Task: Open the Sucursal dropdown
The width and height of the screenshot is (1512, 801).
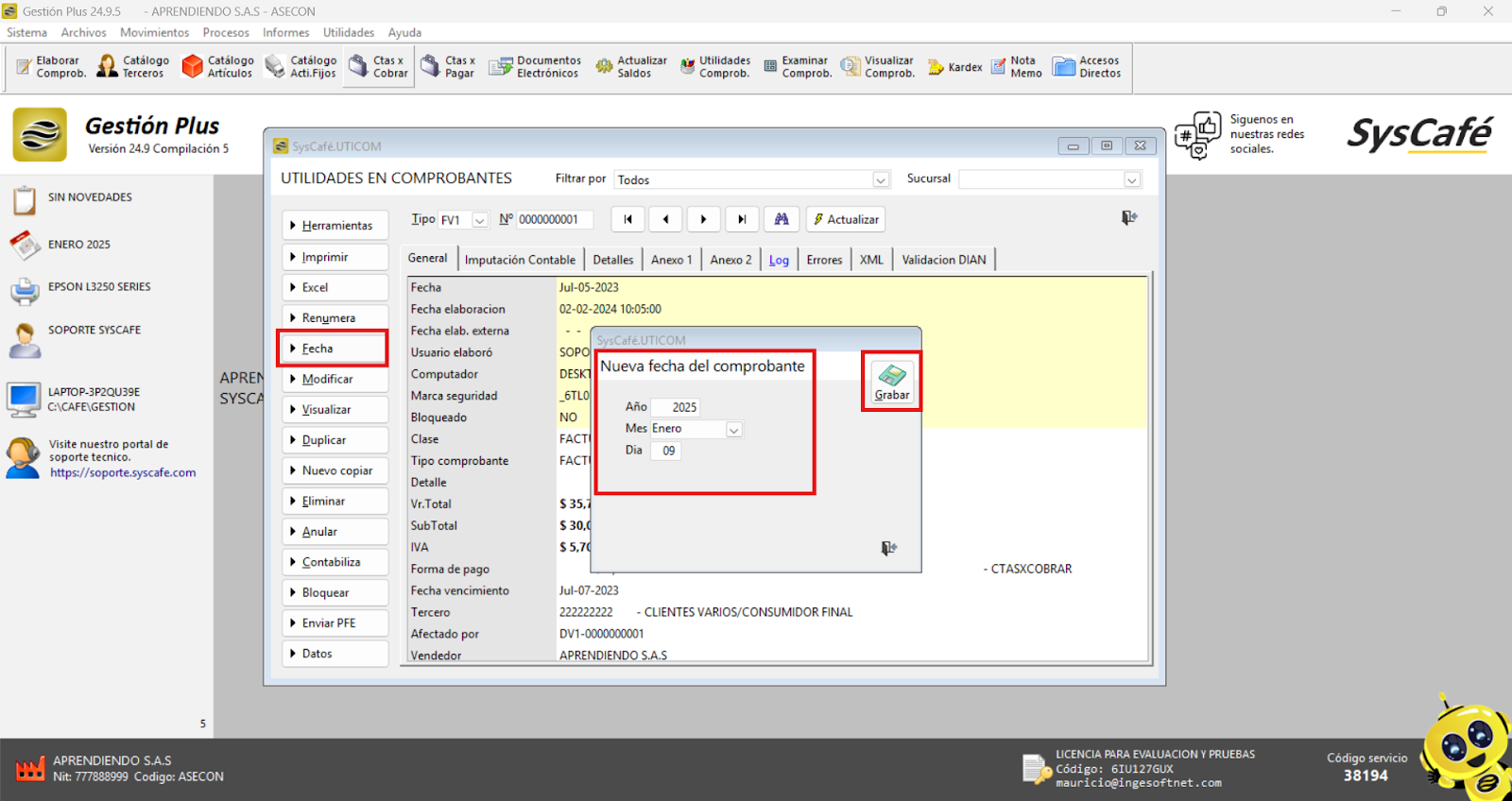Action: point(1131,179)
